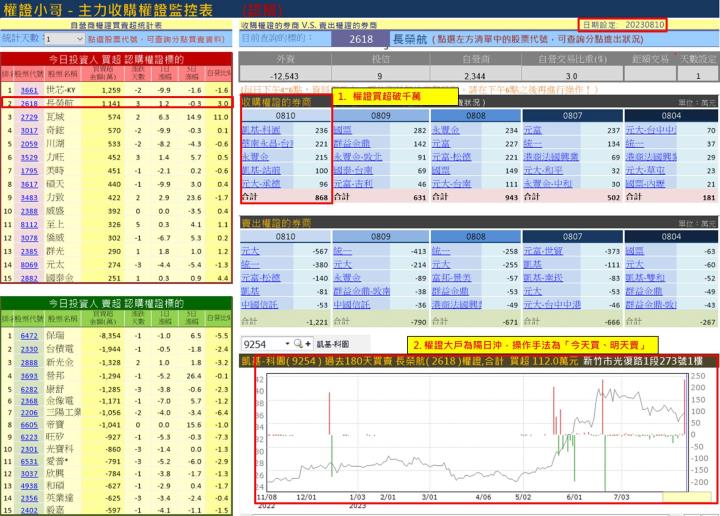Open stock code 6531 愛普 link

29,461
